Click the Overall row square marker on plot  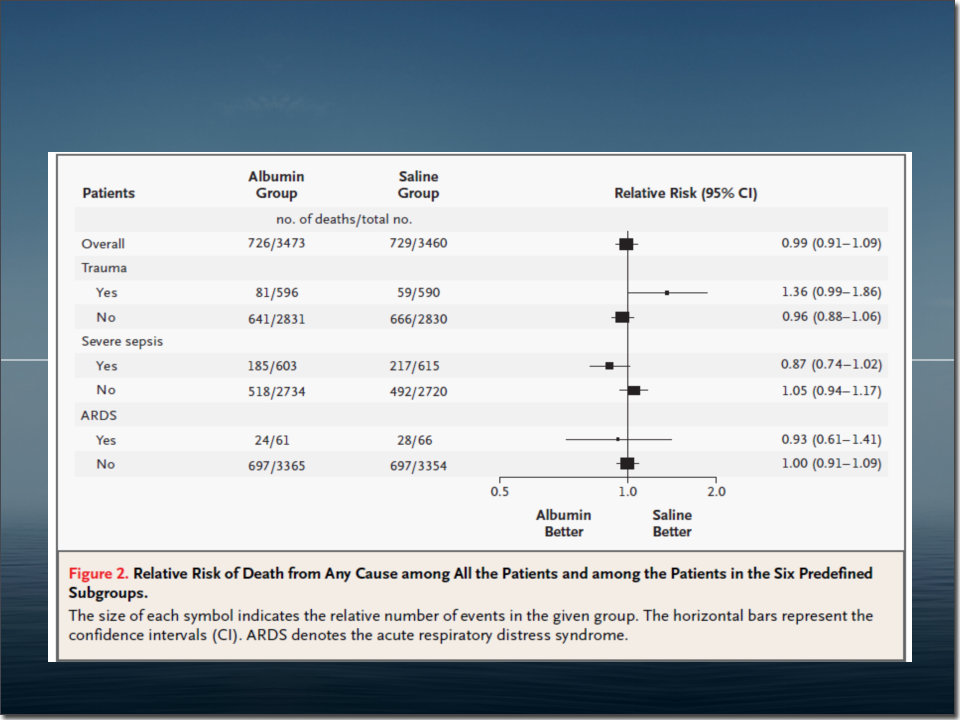click(626, 244)
